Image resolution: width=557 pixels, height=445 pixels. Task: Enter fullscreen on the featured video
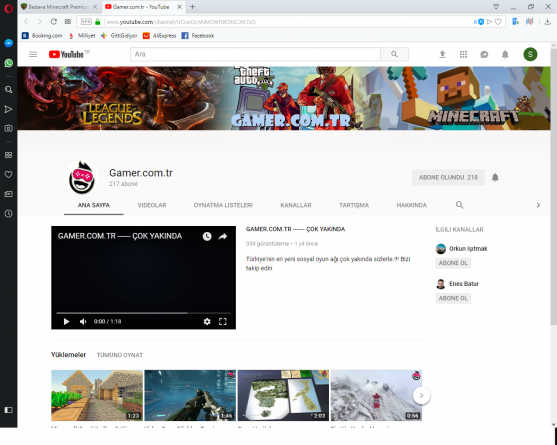tap(223, 321)
